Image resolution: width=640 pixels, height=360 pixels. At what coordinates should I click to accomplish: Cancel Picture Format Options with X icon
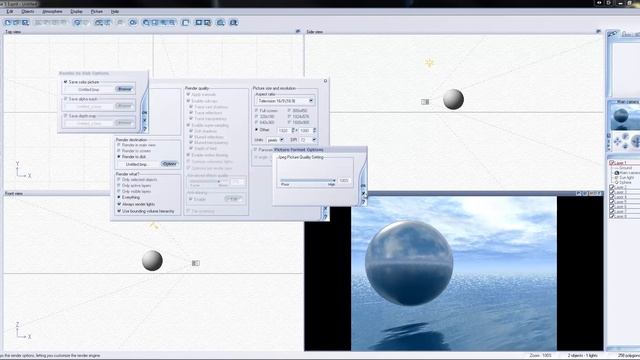tap(363, 193)
